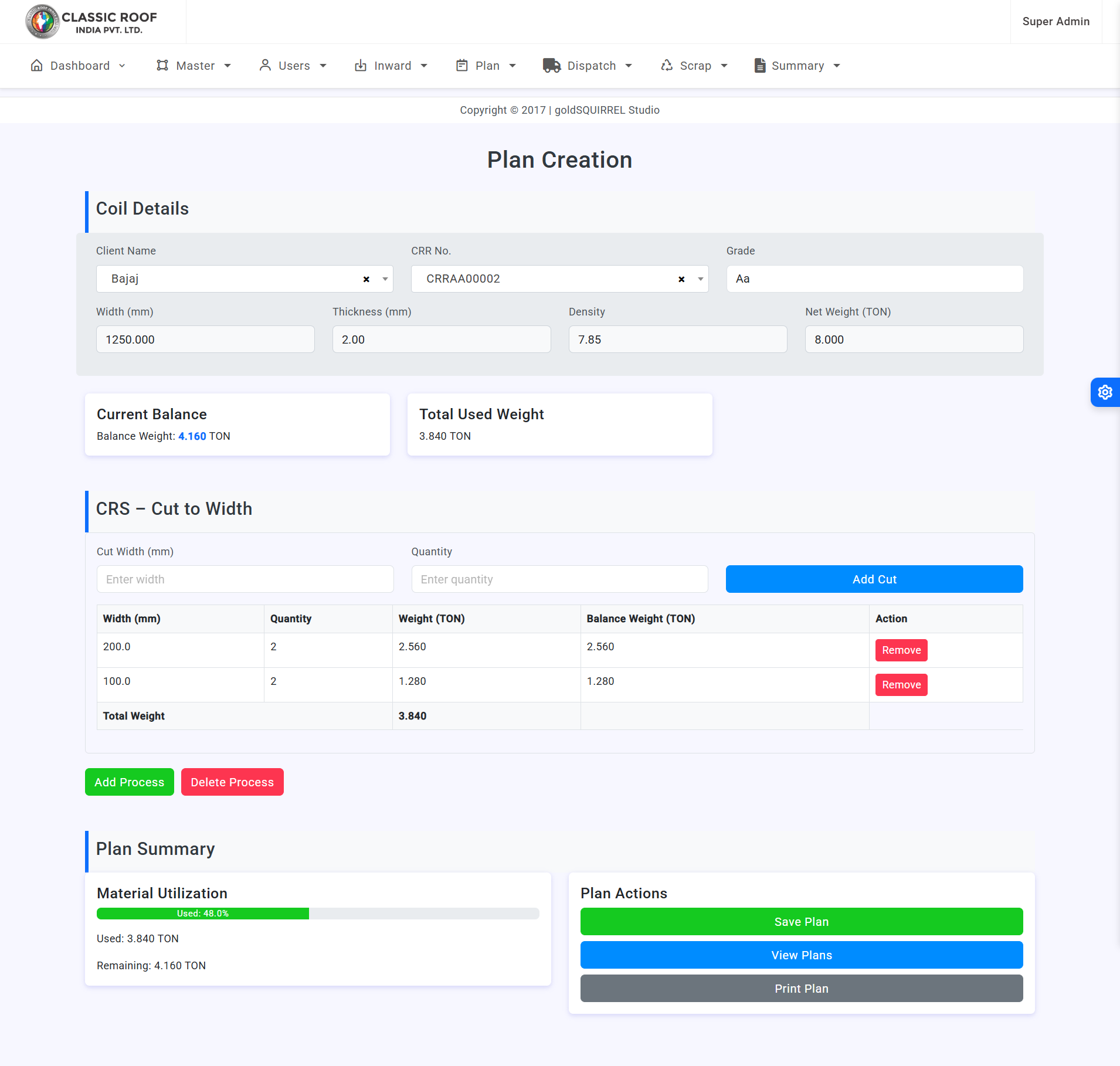Clear the Bajaj client name selection
This screenshot has width=1120, height=1066.
[x=366, y=279]
